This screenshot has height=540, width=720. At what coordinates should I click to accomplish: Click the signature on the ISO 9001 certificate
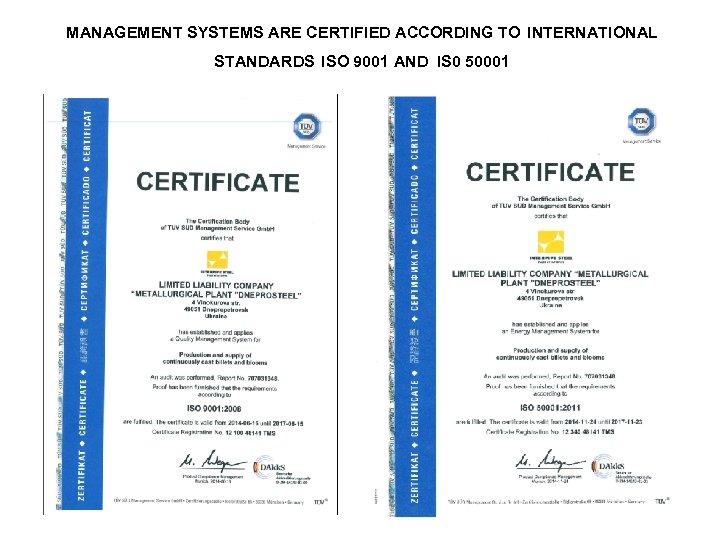(213, 461)
